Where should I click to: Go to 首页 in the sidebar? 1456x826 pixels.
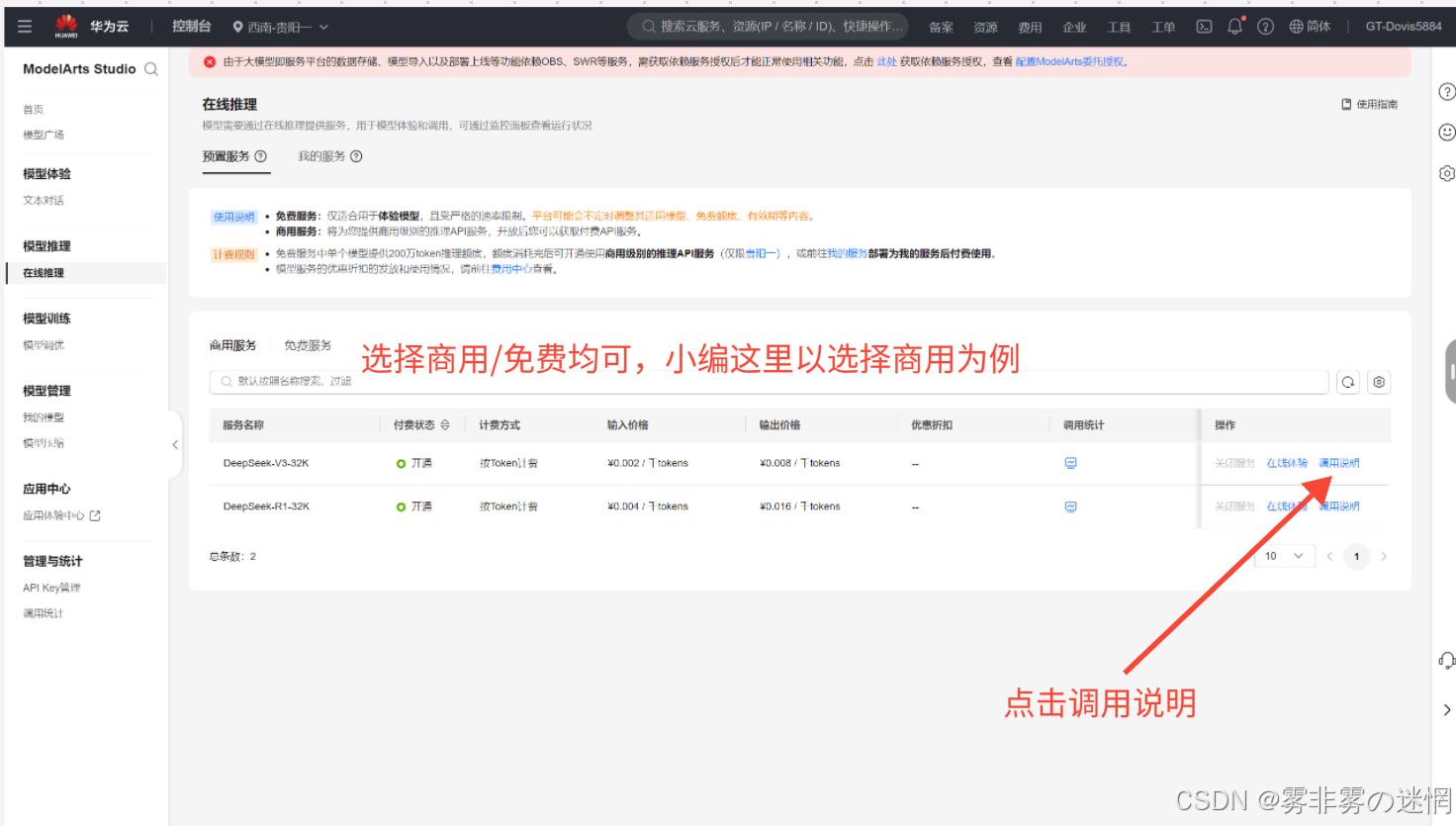click(34, 109)
